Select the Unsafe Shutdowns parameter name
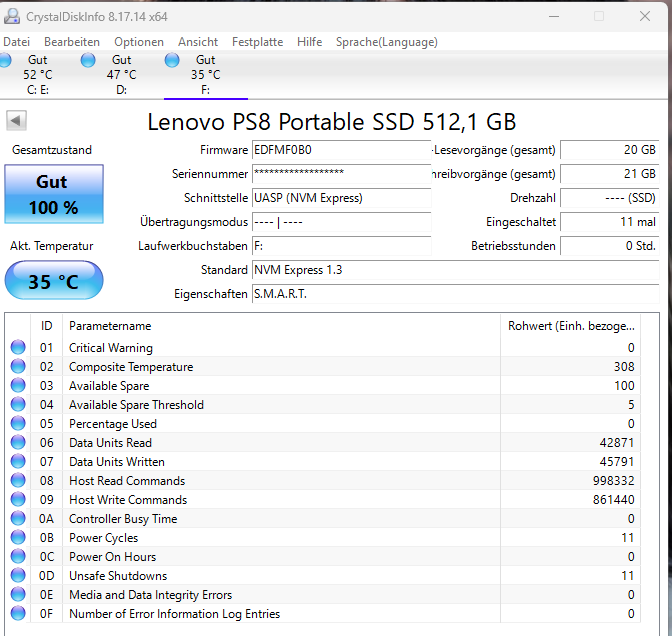Image resolution: width=672 pixels, height=636 pixels. 118,576
